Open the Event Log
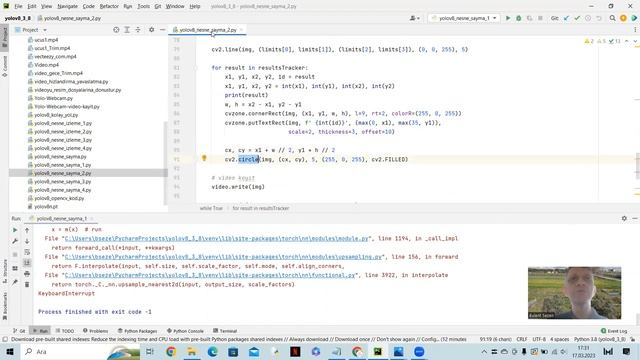 coord(614,331)
